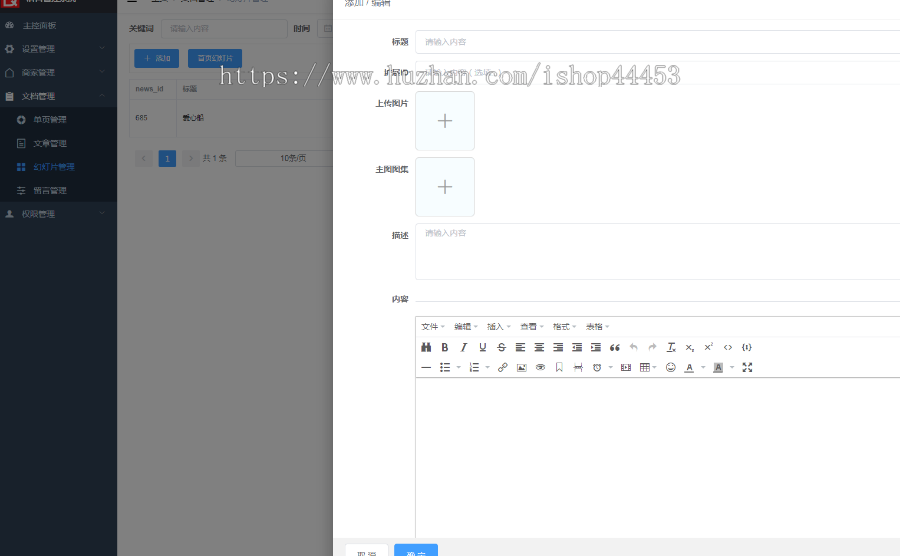Insert the current date and time

pos(597,368)
